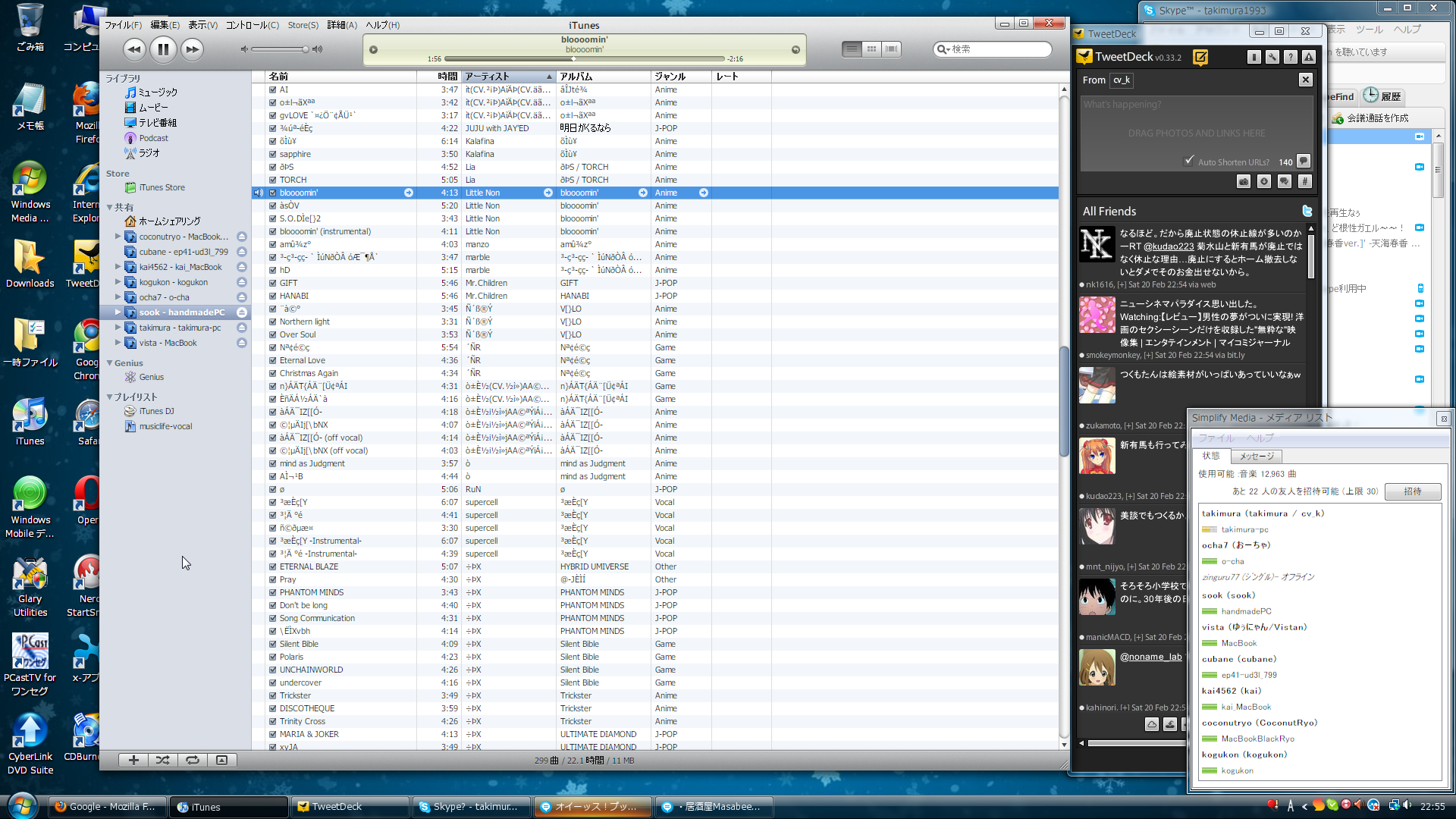Eject the coconutryo - MacBook shared library
The height and width of the screenshot is (819, 1456).
coord(242,237)
